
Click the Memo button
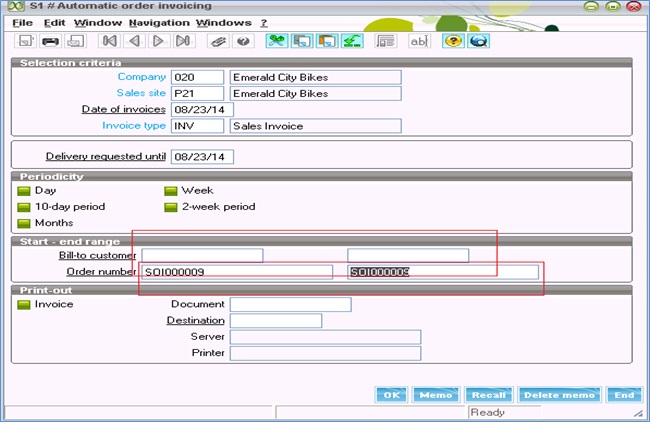pos(436,395)
